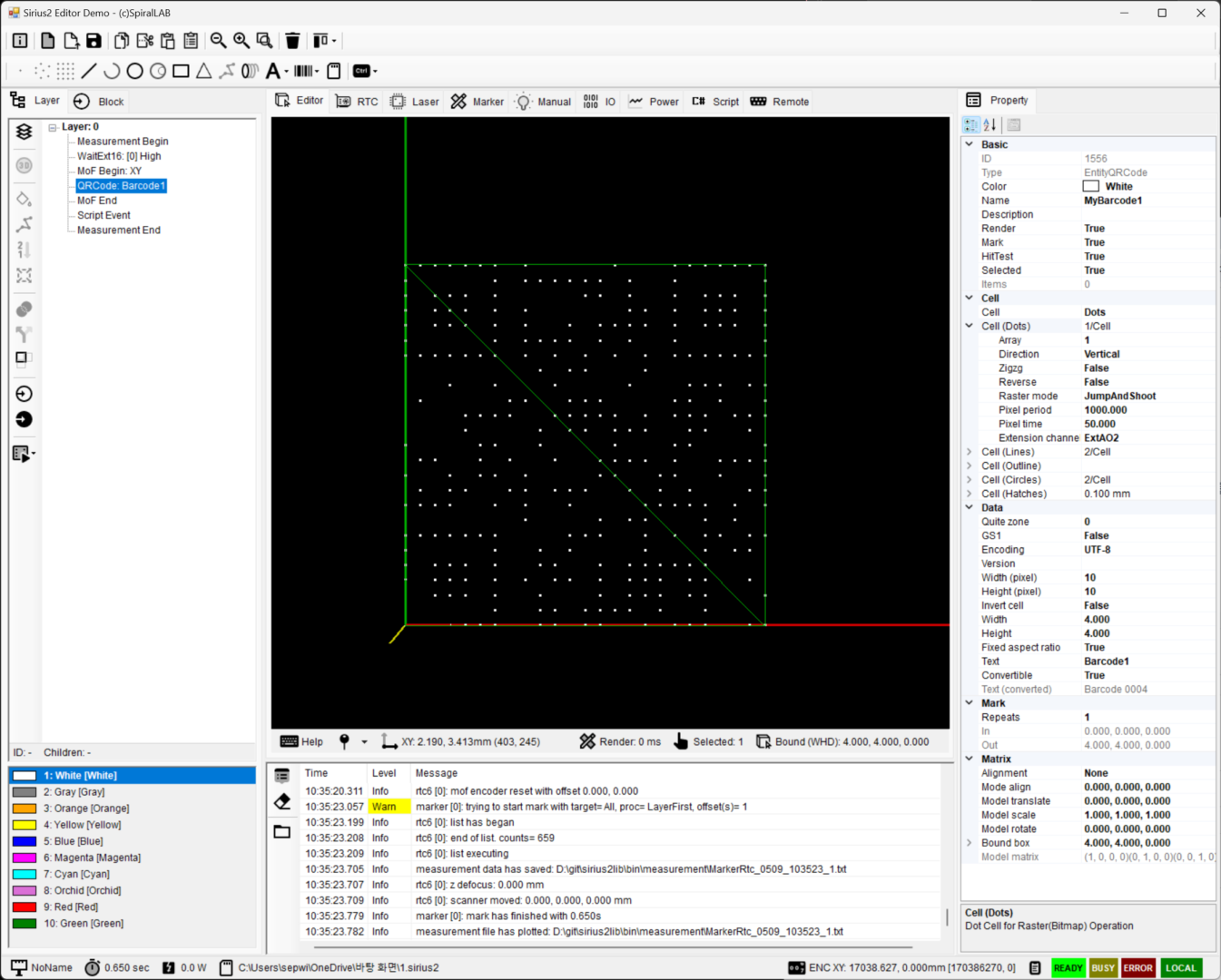Select the rectangle drawing tool
The width and height of the screenshot is (1221, 980).
(181, 71)
